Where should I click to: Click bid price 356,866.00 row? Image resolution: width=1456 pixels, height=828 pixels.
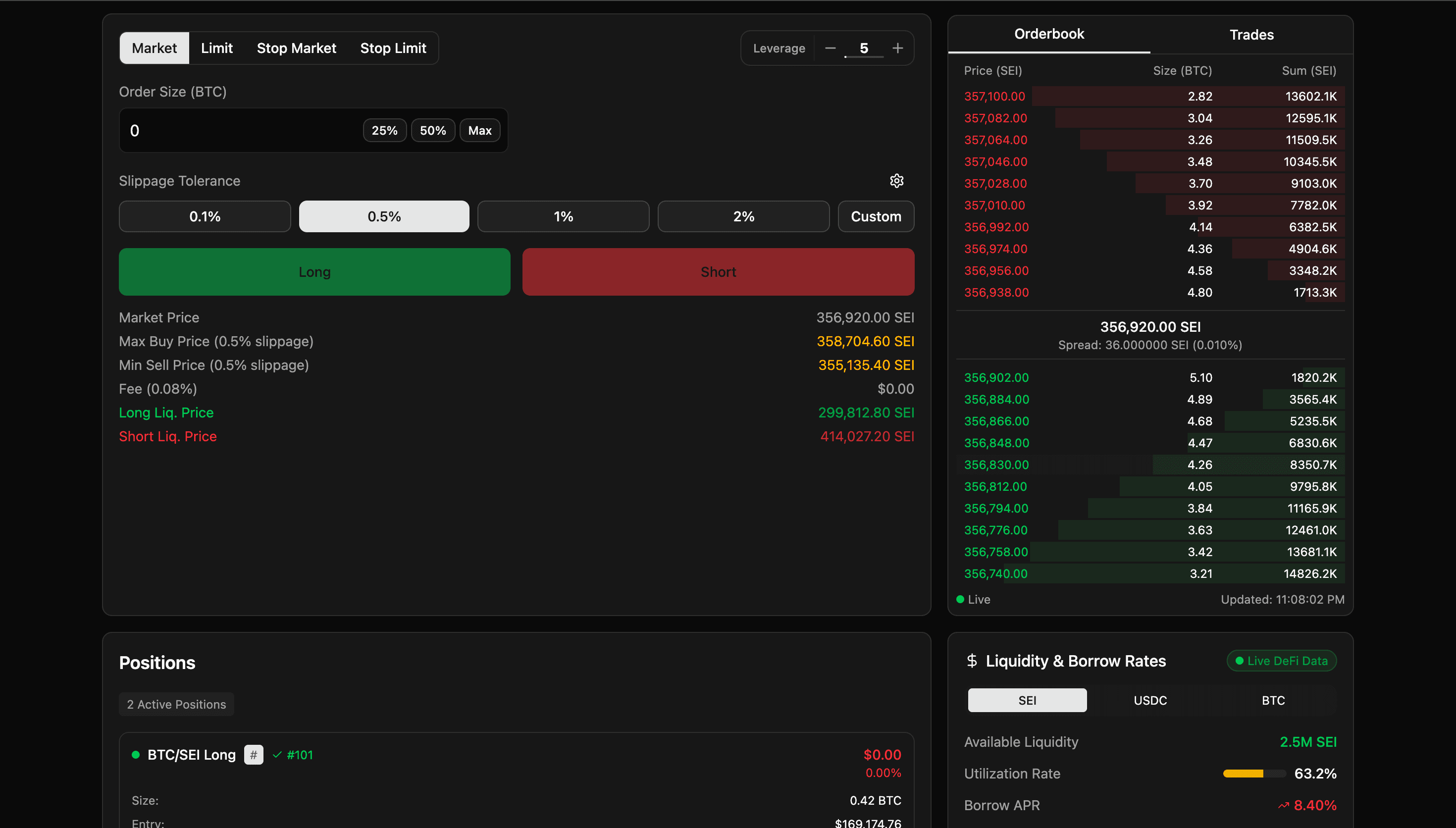1150,421
